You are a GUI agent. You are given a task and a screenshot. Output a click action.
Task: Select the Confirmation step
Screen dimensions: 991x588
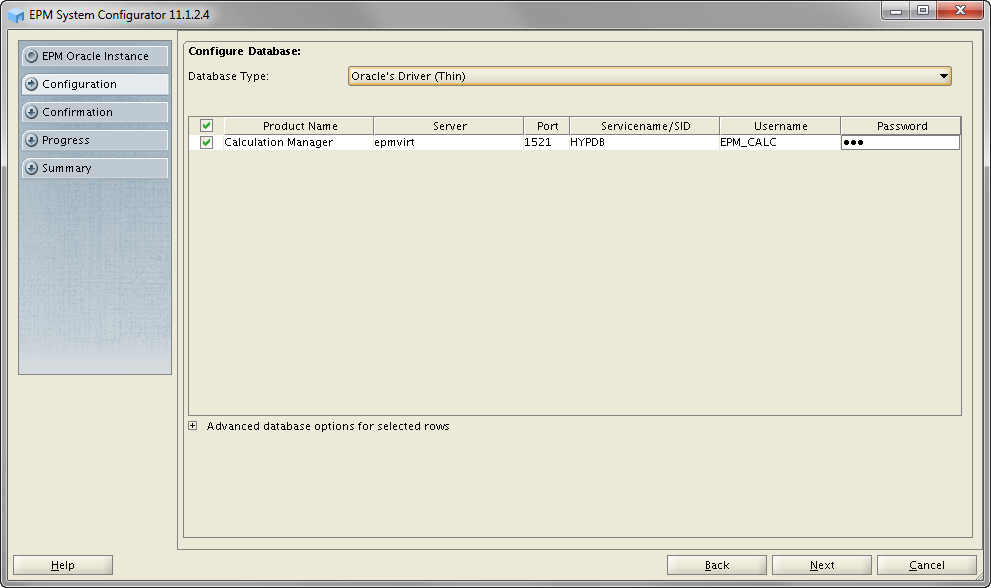[x=95, y=112]
